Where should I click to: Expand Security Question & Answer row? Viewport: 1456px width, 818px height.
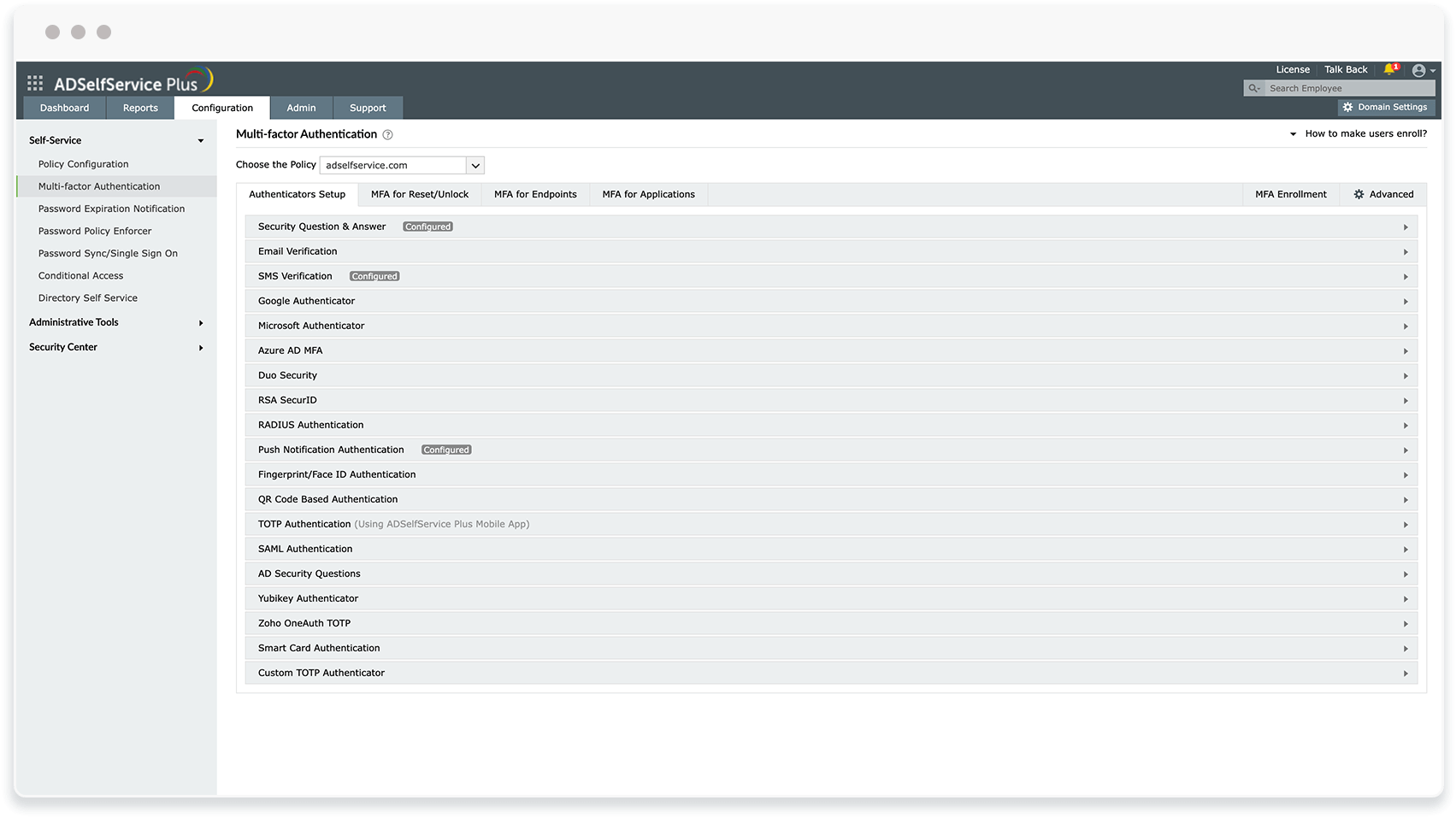click(x=831, y=227)
